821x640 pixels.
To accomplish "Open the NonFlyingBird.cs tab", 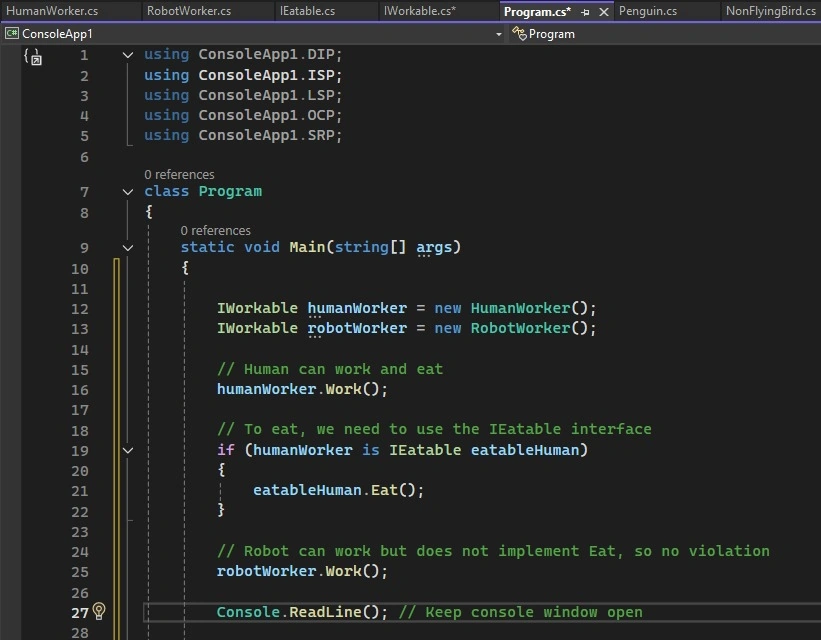I will (771, 11).
